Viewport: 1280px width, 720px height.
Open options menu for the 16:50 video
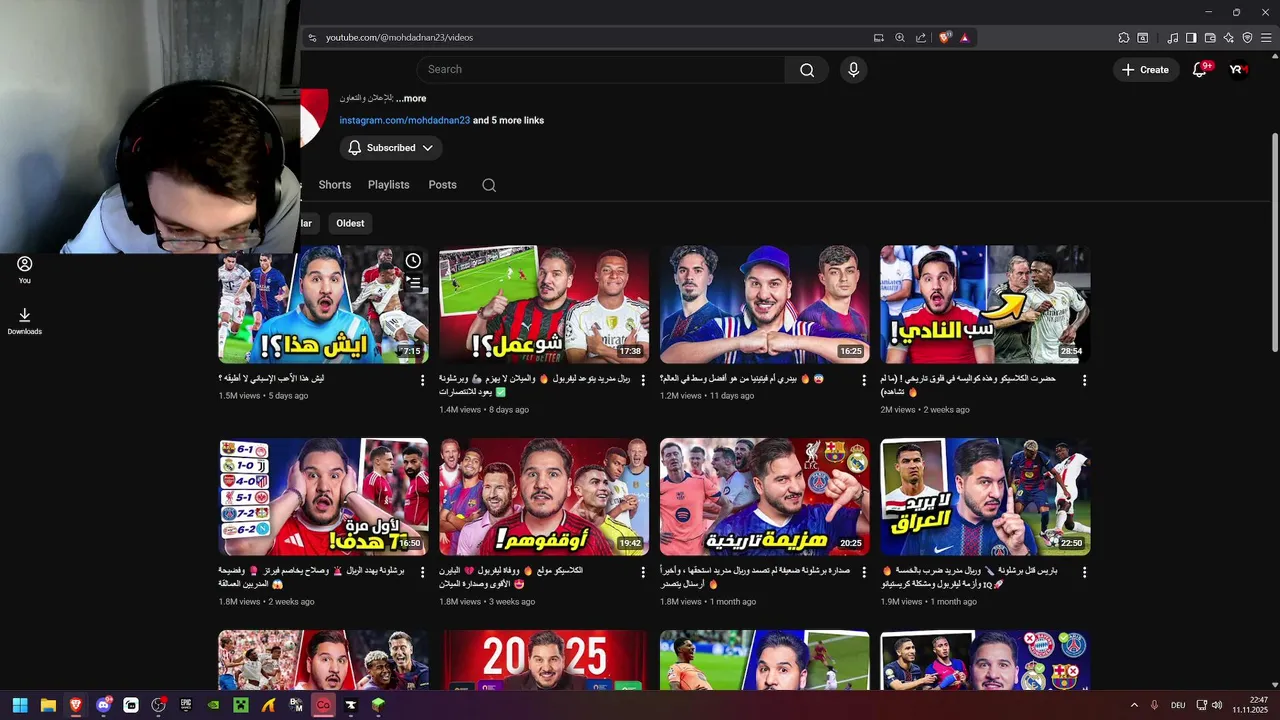423,572
